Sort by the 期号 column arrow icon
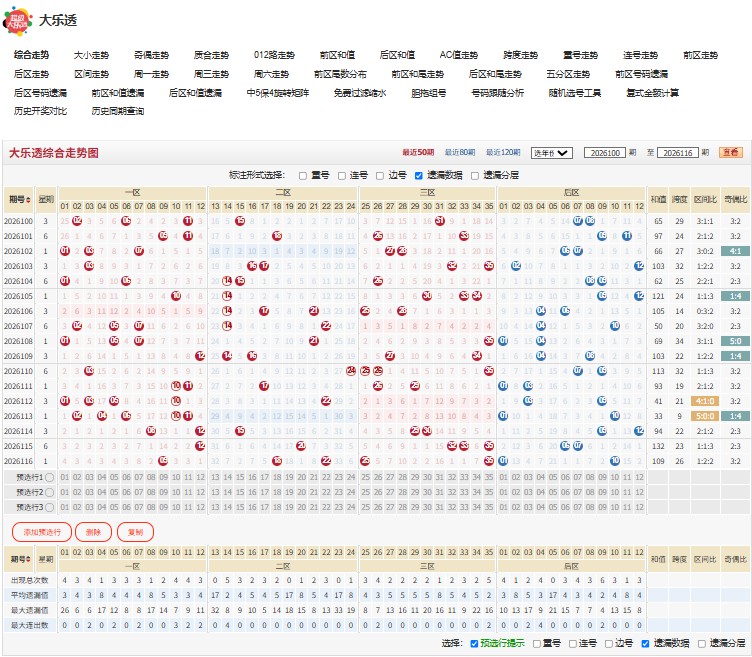752x657 pixels. [x=28, y=199]
